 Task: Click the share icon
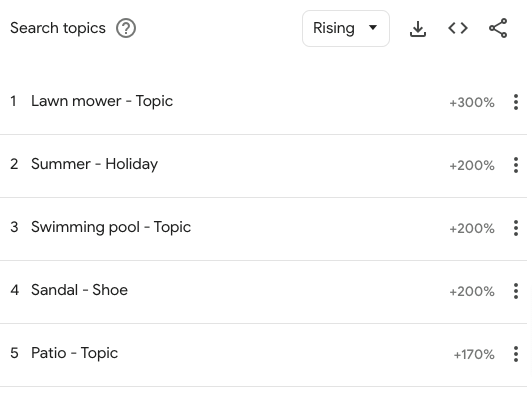coord(498,28)
